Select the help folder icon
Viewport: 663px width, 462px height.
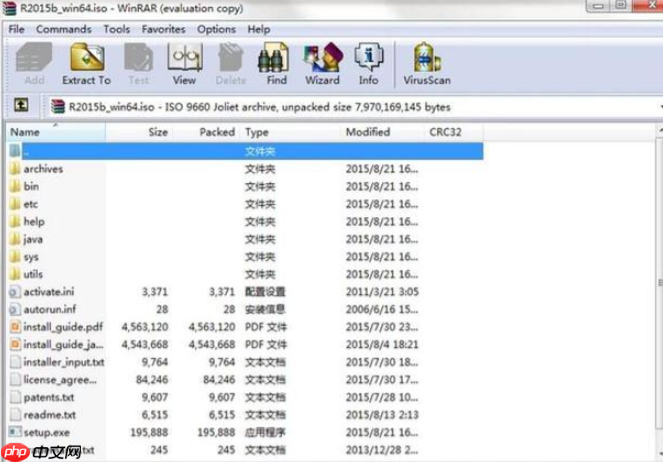tap(15, 221)
